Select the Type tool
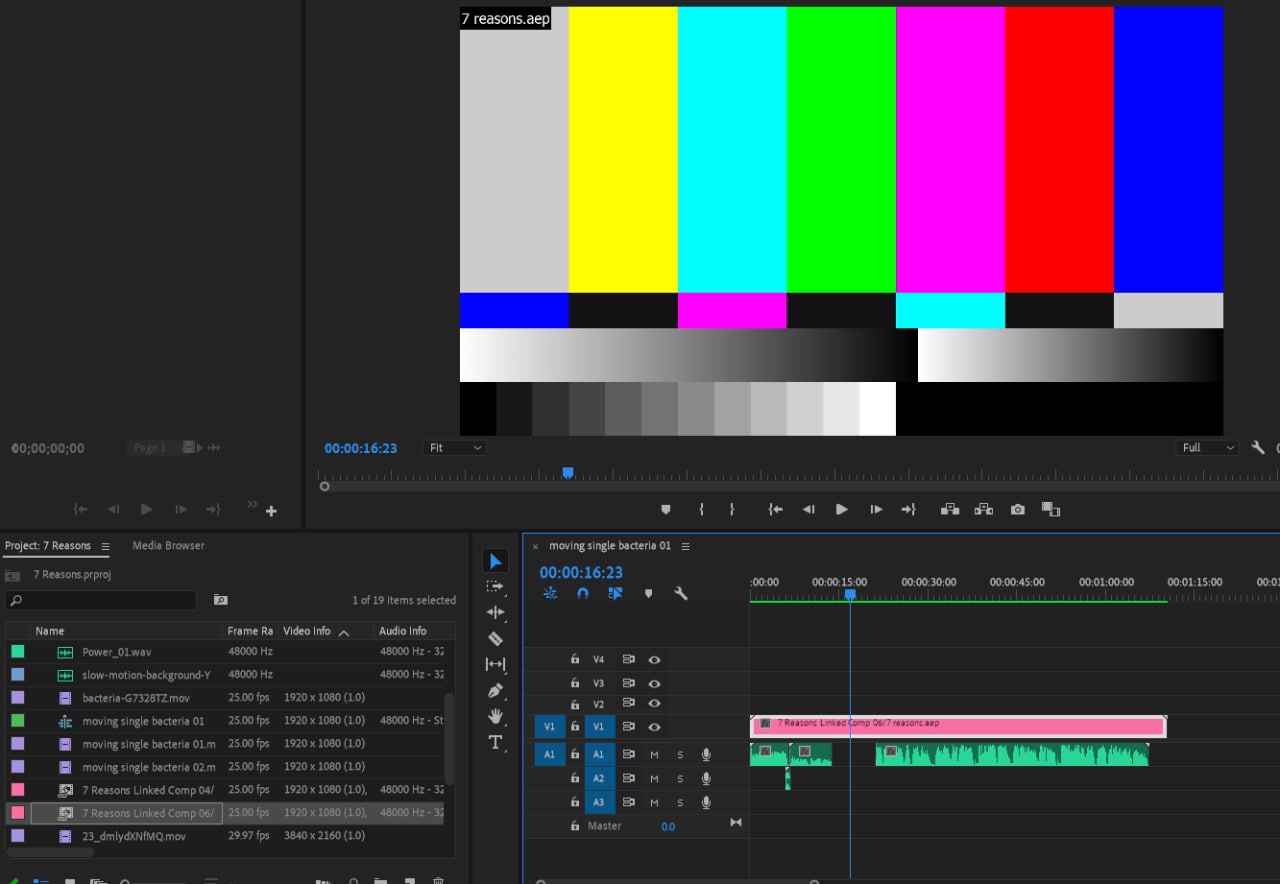 [495, 742]
